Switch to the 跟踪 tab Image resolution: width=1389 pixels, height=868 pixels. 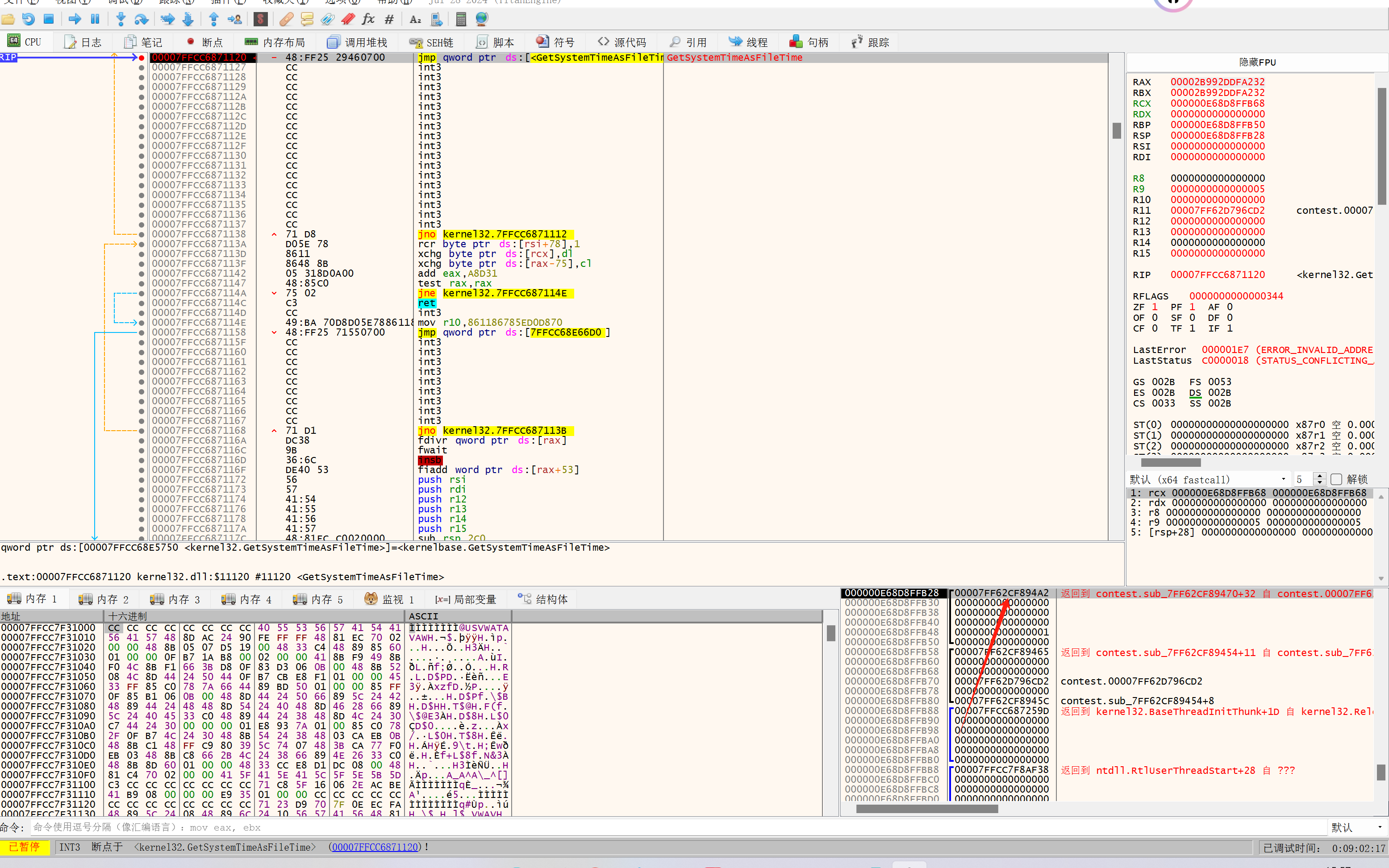(870, 42)
